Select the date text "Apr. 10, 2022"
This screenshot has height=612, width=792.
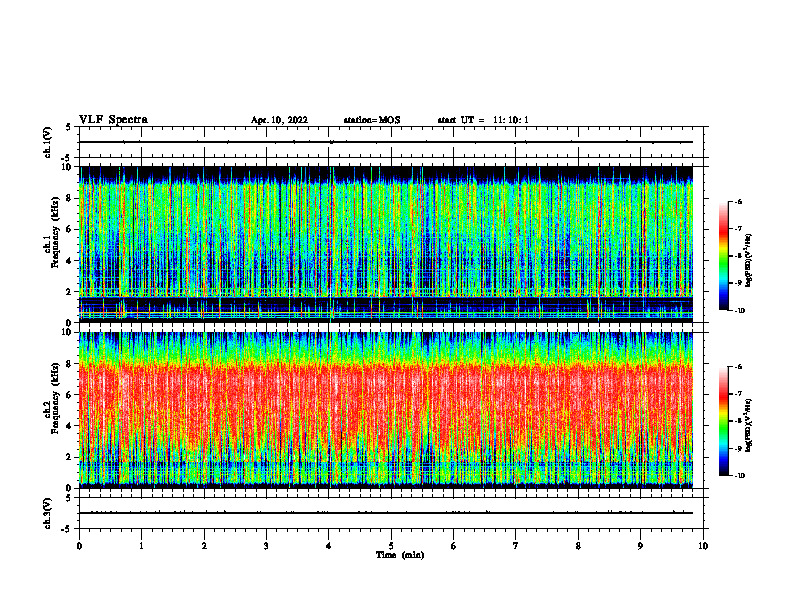tap(279, 120)
